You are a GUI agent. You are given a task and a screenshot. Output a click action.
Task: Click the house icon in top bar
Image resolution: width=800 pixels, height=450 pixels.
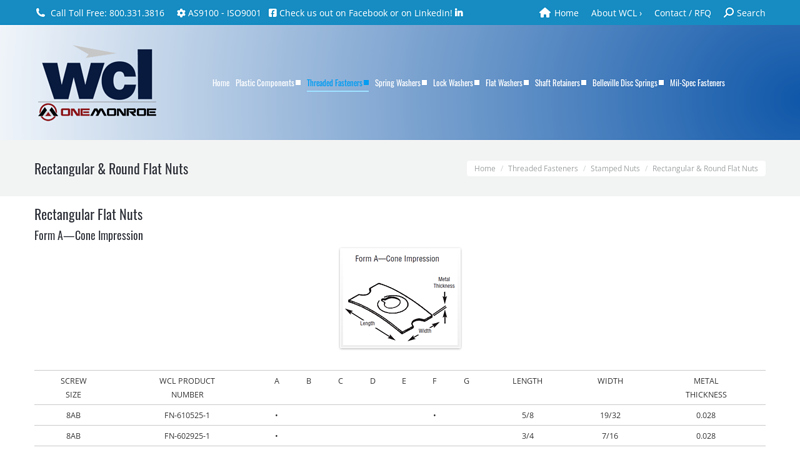pos(545,13)
